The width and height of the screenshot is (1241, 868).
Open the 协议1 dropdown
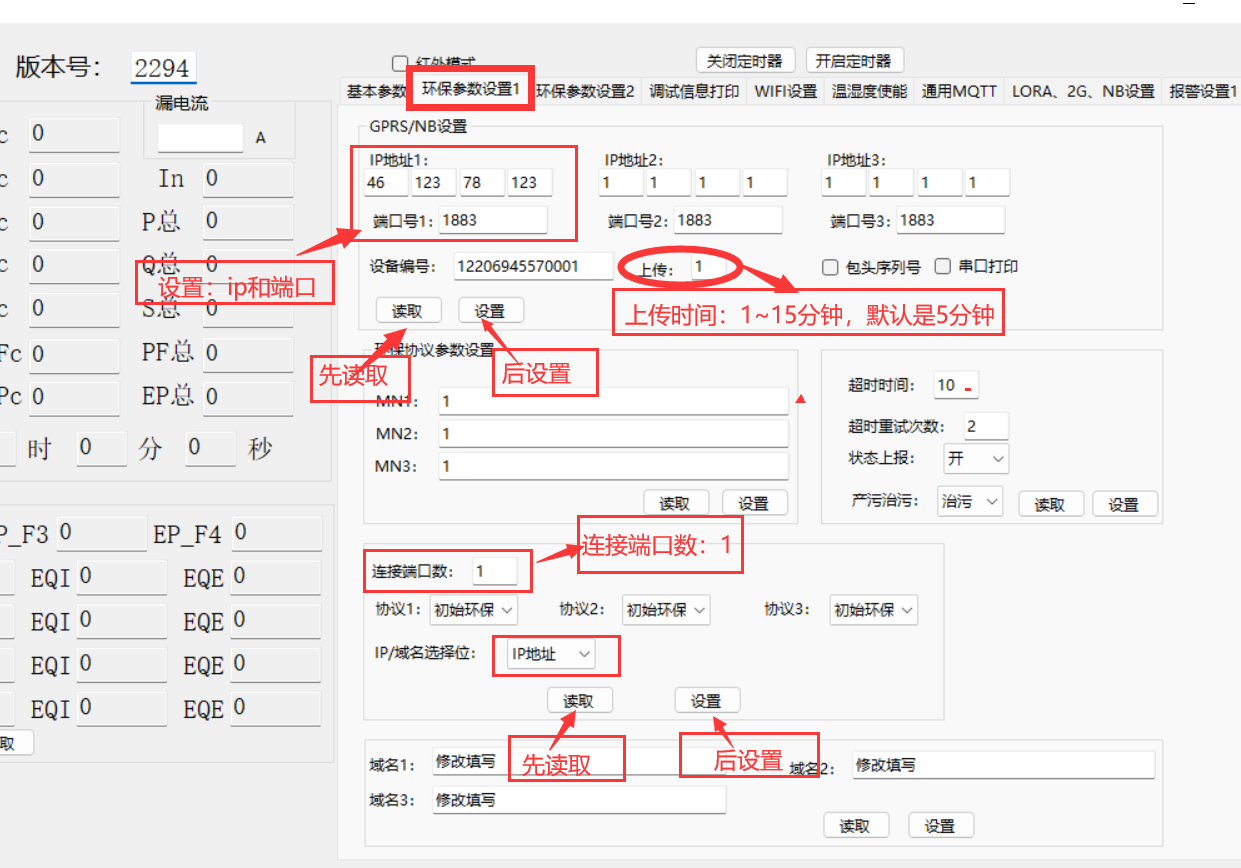point(474,609)
